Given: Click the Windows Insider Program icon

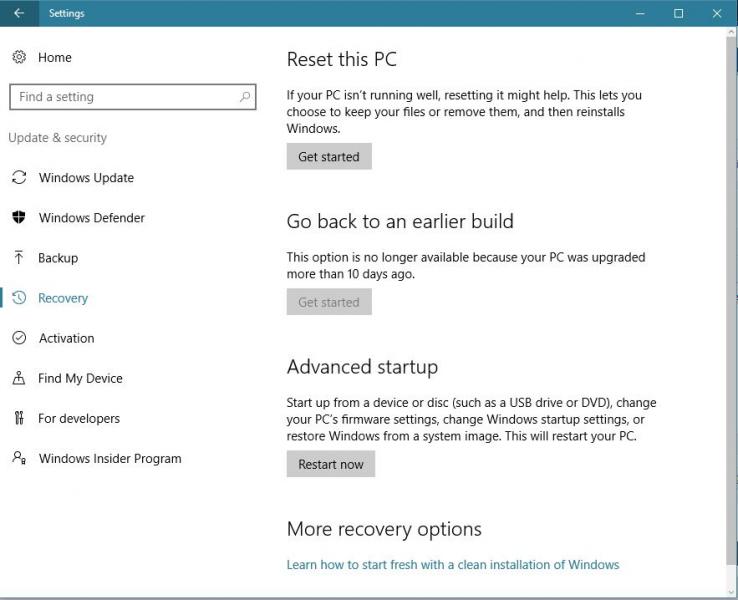Looking at the screenshot, I should 18,458.
